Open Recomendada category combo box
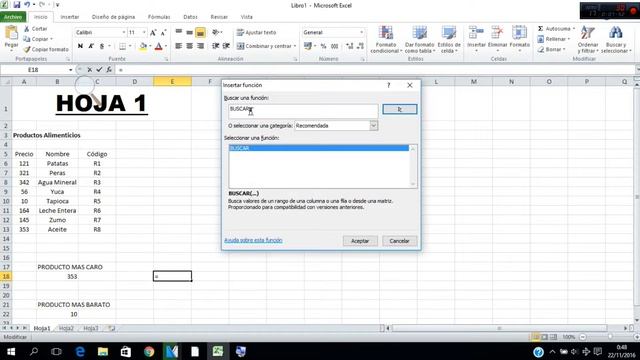This screenshot has height=360, width=640. 336,126
